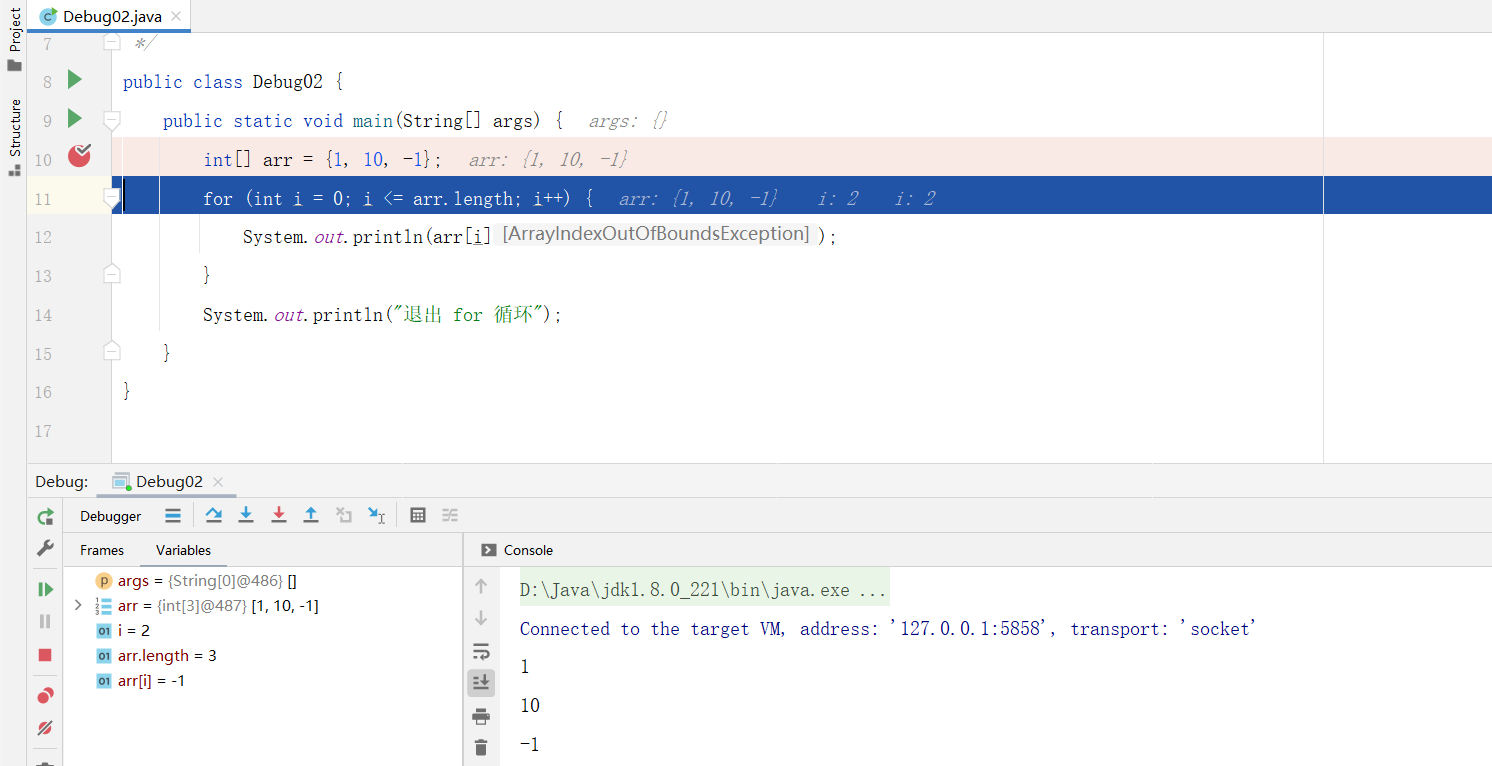Click the Step Into icon
The height and width of the screenshot is (766, 1492).
(246, 515)
